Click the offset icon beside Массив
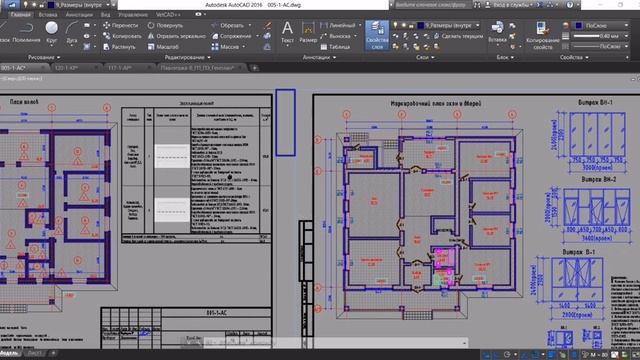The image size is (640, 360). 267,47
